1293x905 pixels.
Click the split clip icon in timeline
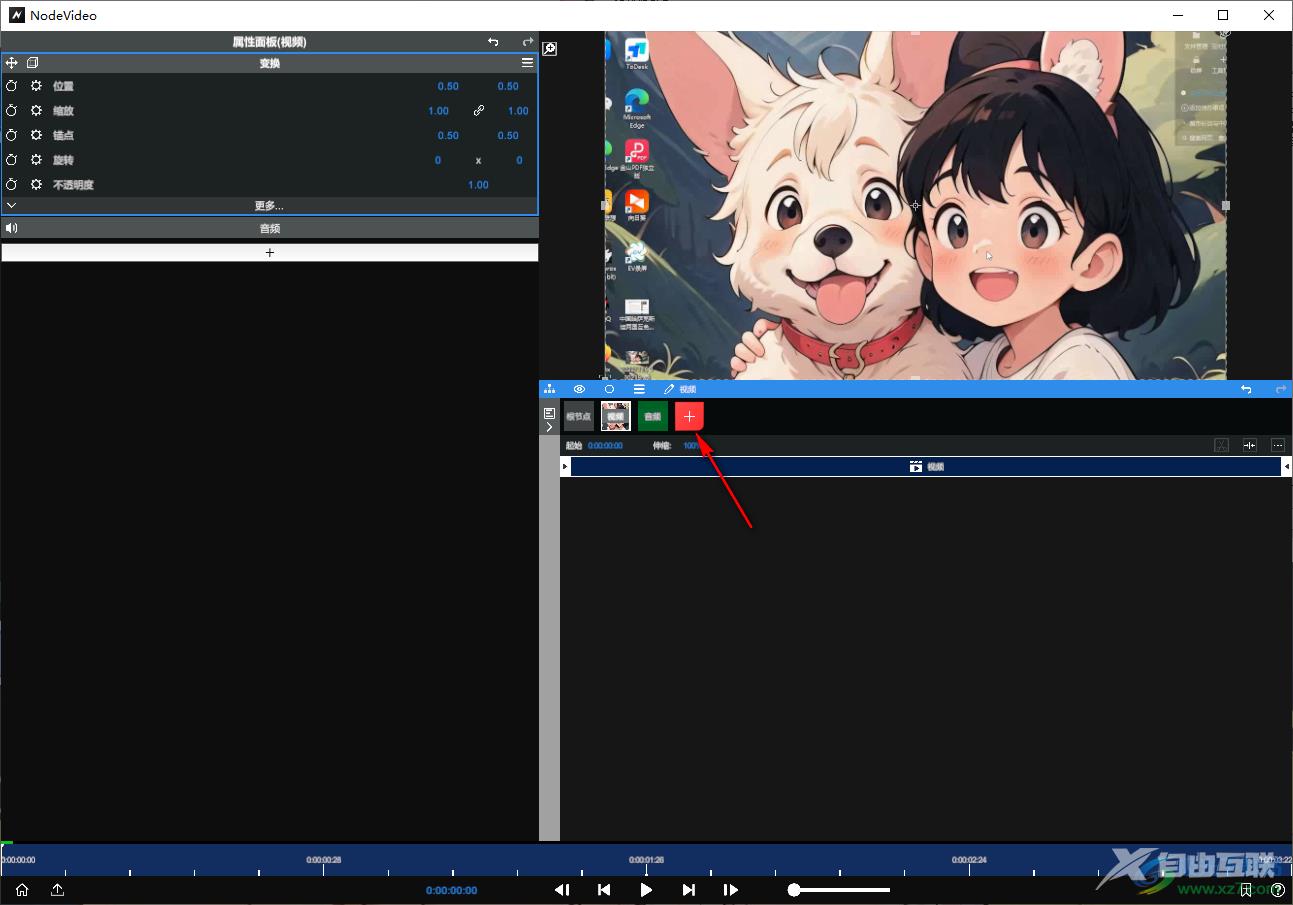pyautogui.click(x=1250, y=445)
